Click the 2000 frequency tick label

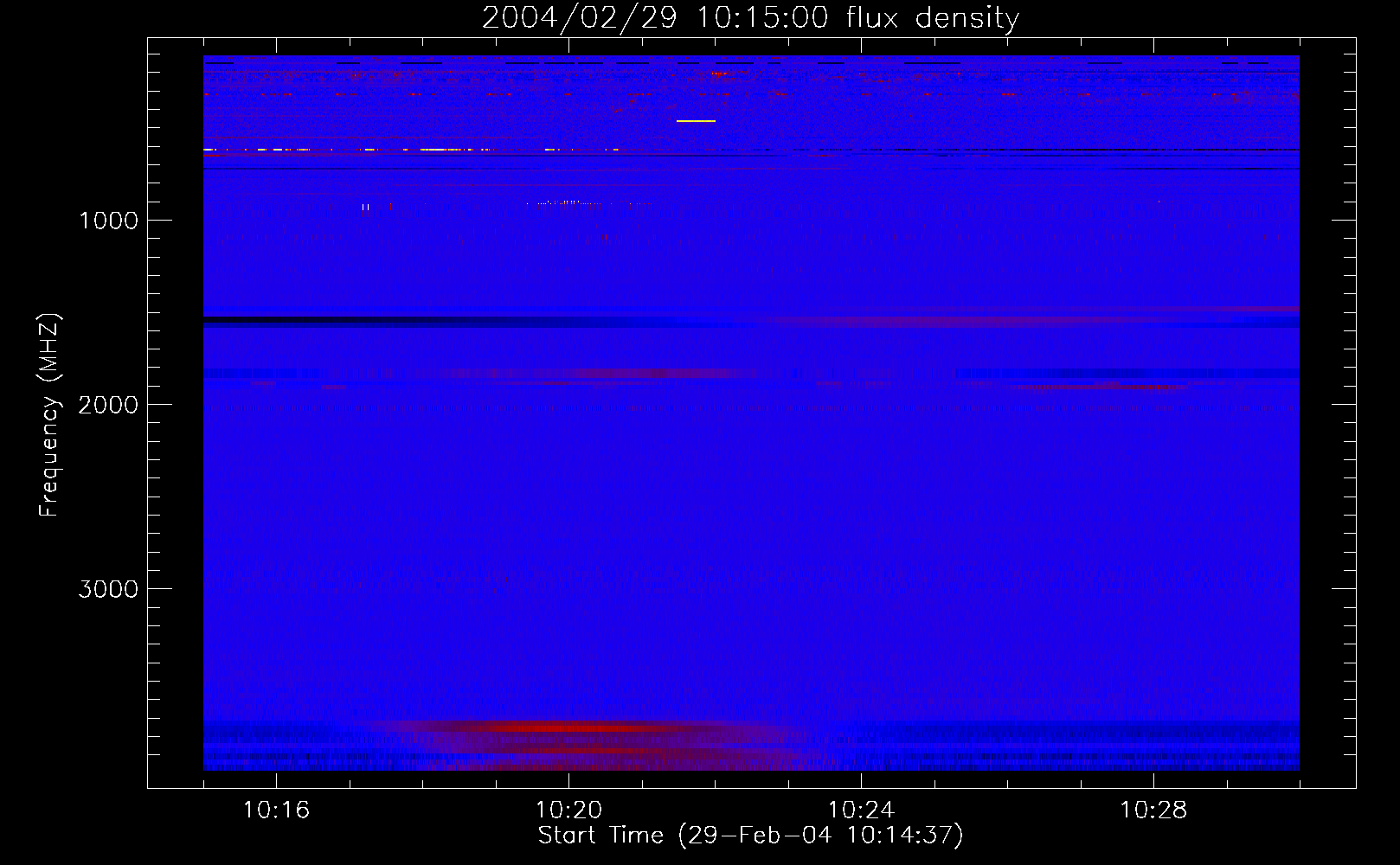(x=108, y=405)
